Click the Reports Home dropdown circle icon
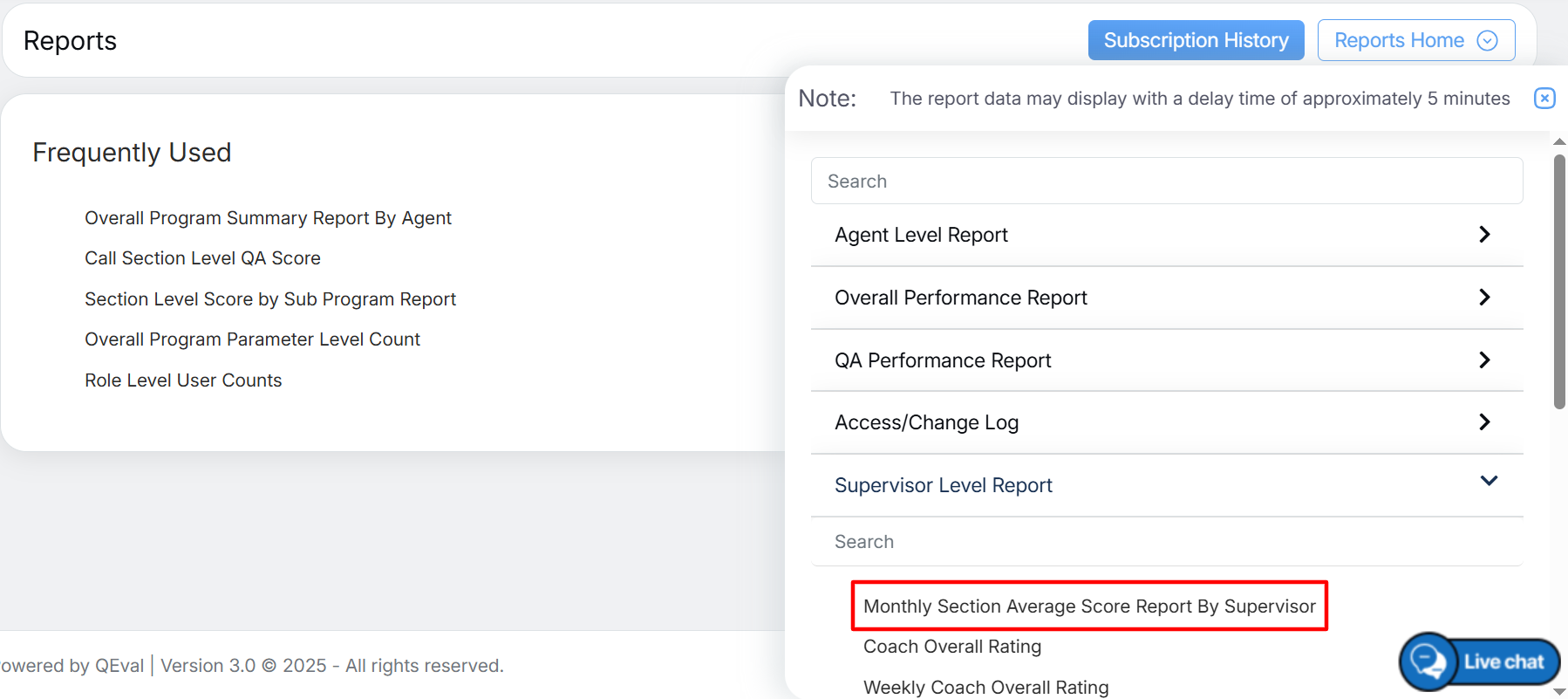 pos(1487,41)
